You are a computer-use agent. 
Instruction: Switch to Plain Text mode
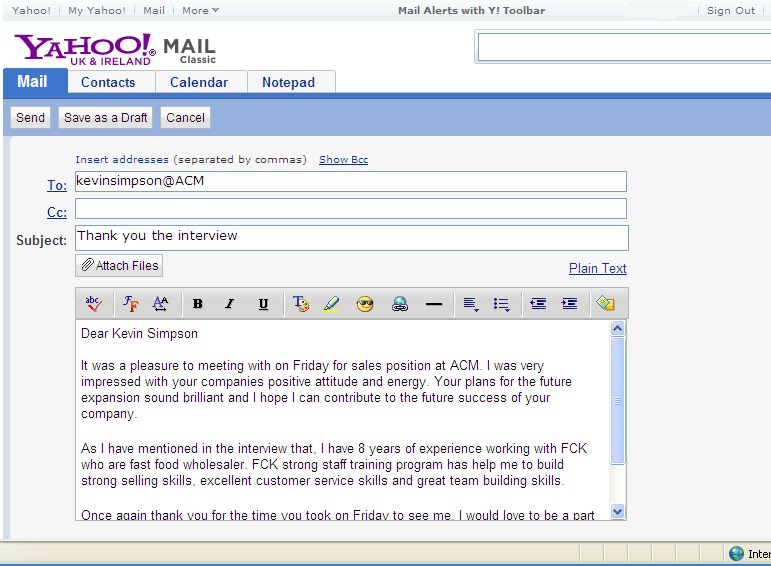597,268
